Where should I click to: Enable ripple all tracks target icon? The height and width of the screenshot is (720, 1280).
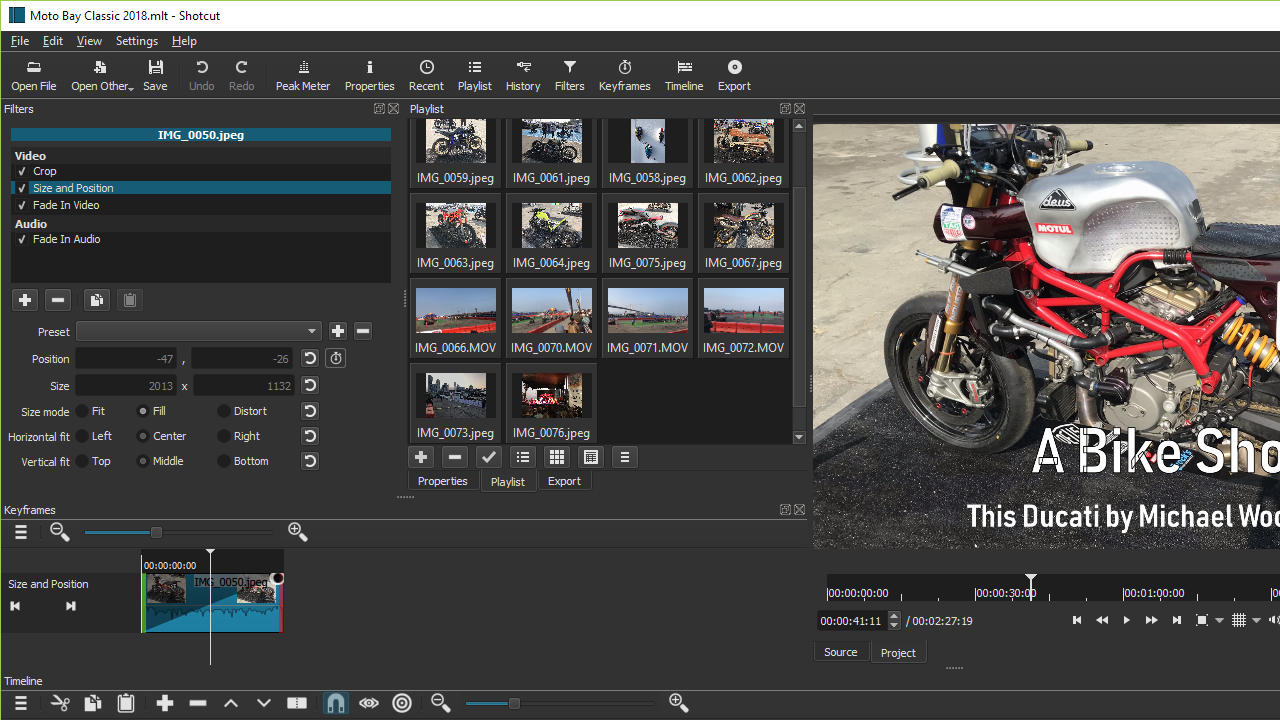click(402, 704)
